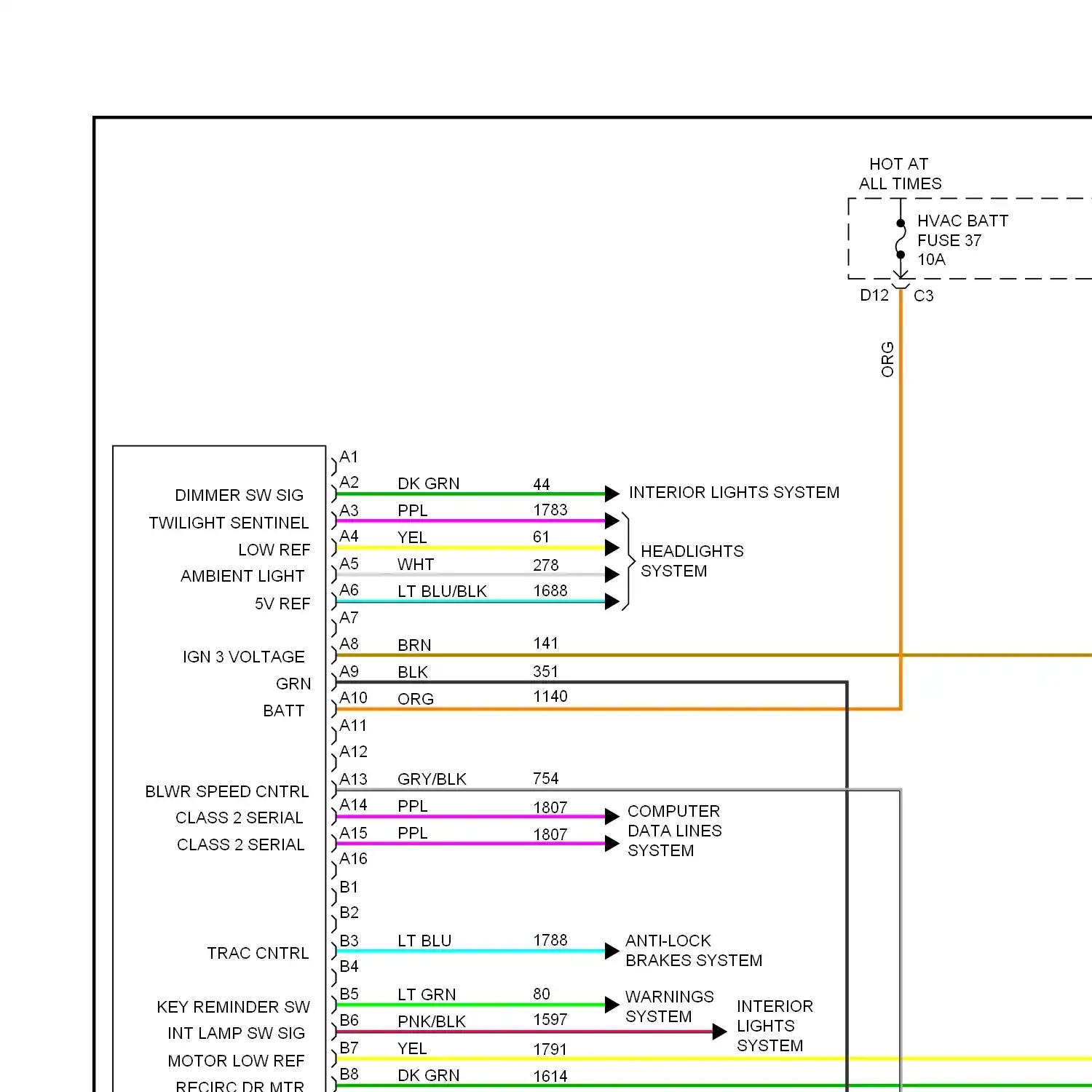Click the KEY REMINDER SW label
Image resolution: width=1092 pixels, height=1092 pixels.
pyautogui.click(x=233, y=1007)
